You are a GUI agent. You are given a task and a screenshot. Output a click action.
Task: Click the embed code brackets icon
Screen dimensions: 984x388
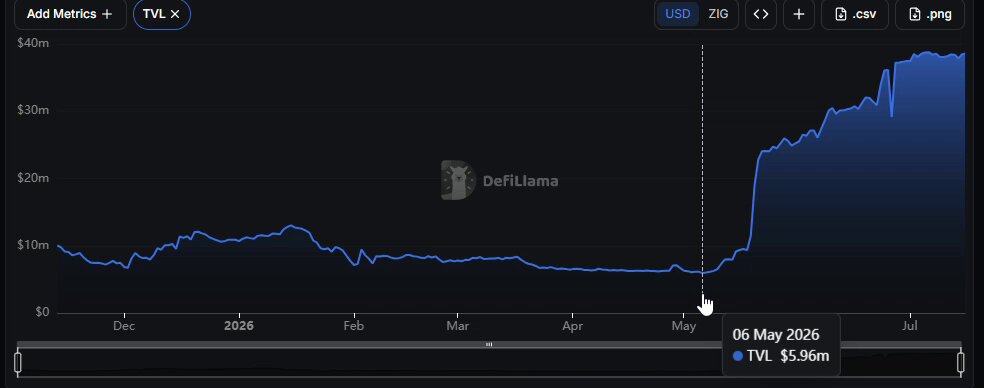tap(761, 14)
